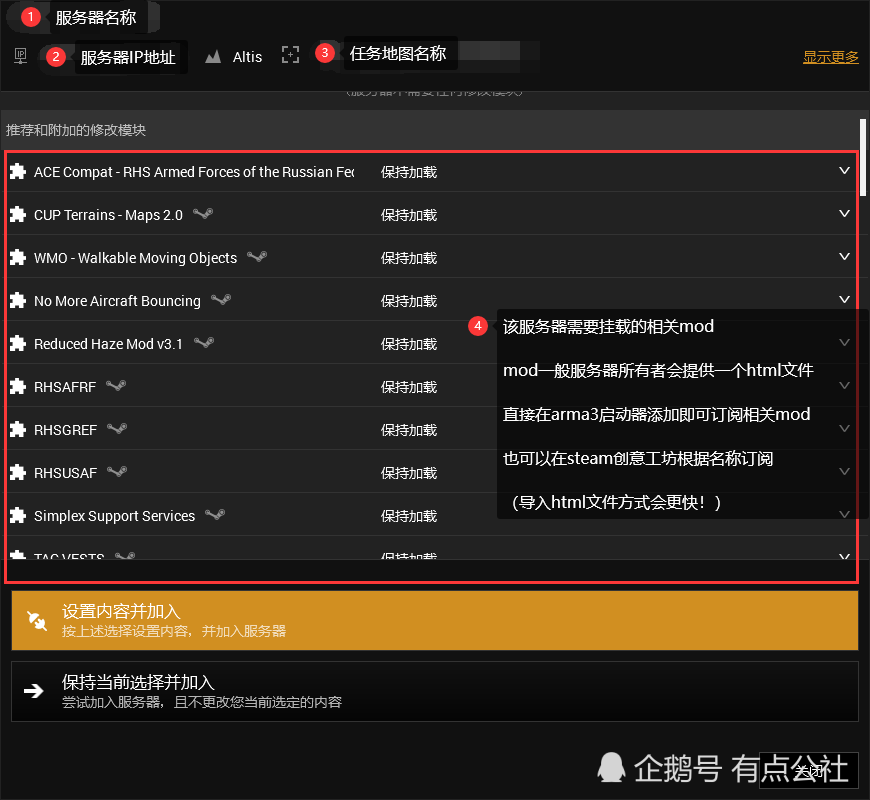The image size is (870, 800).
Task: Expand the No More Aircraft Bouncing row
Action: click(x=844, y=300)
